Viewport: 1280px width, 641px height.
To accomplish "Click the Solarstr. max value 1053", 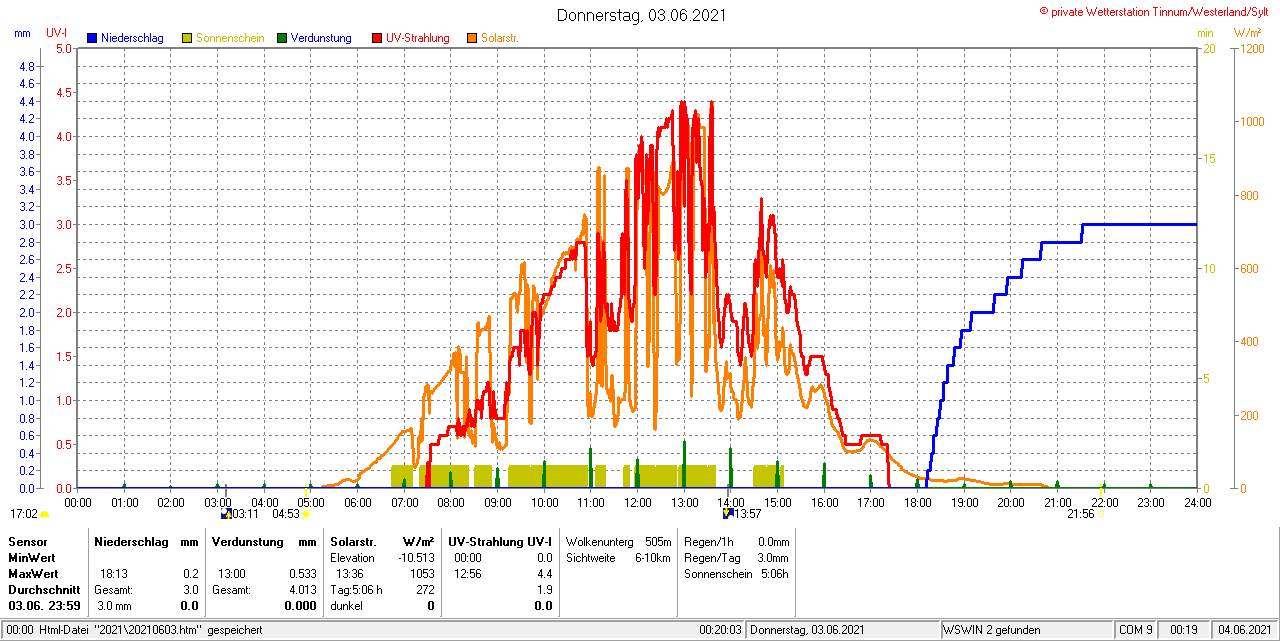I will tap(422, 573).
